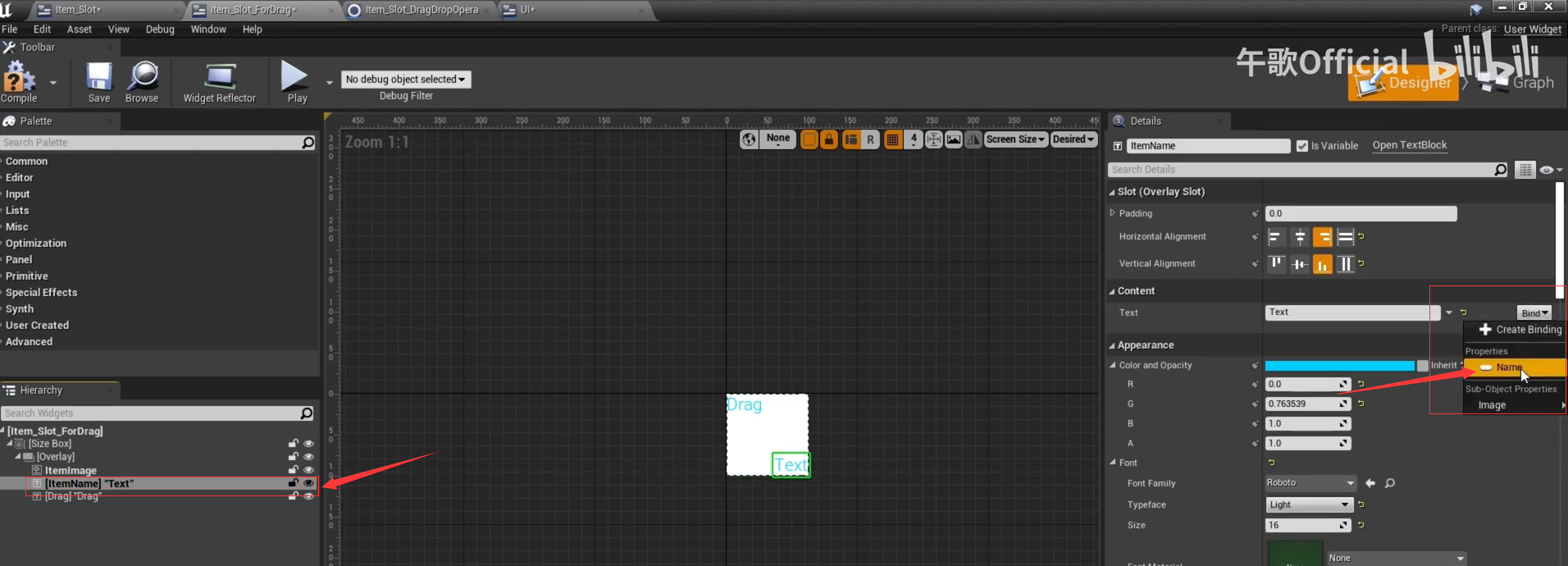Viewport: 1568px width, 566px height.
Task: Open the Asset menu
Action: tap(80, 29)
